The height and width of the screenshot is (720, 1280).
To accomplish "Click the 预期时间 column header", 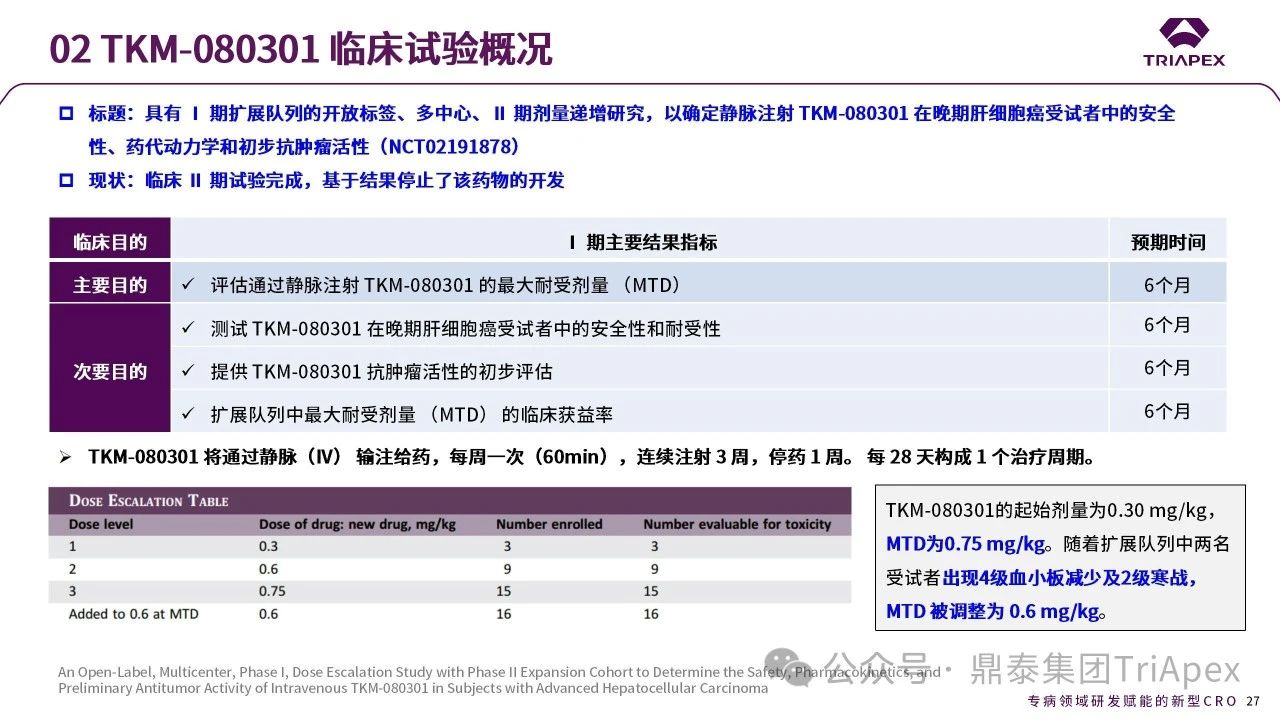I will click(1167, 242).
